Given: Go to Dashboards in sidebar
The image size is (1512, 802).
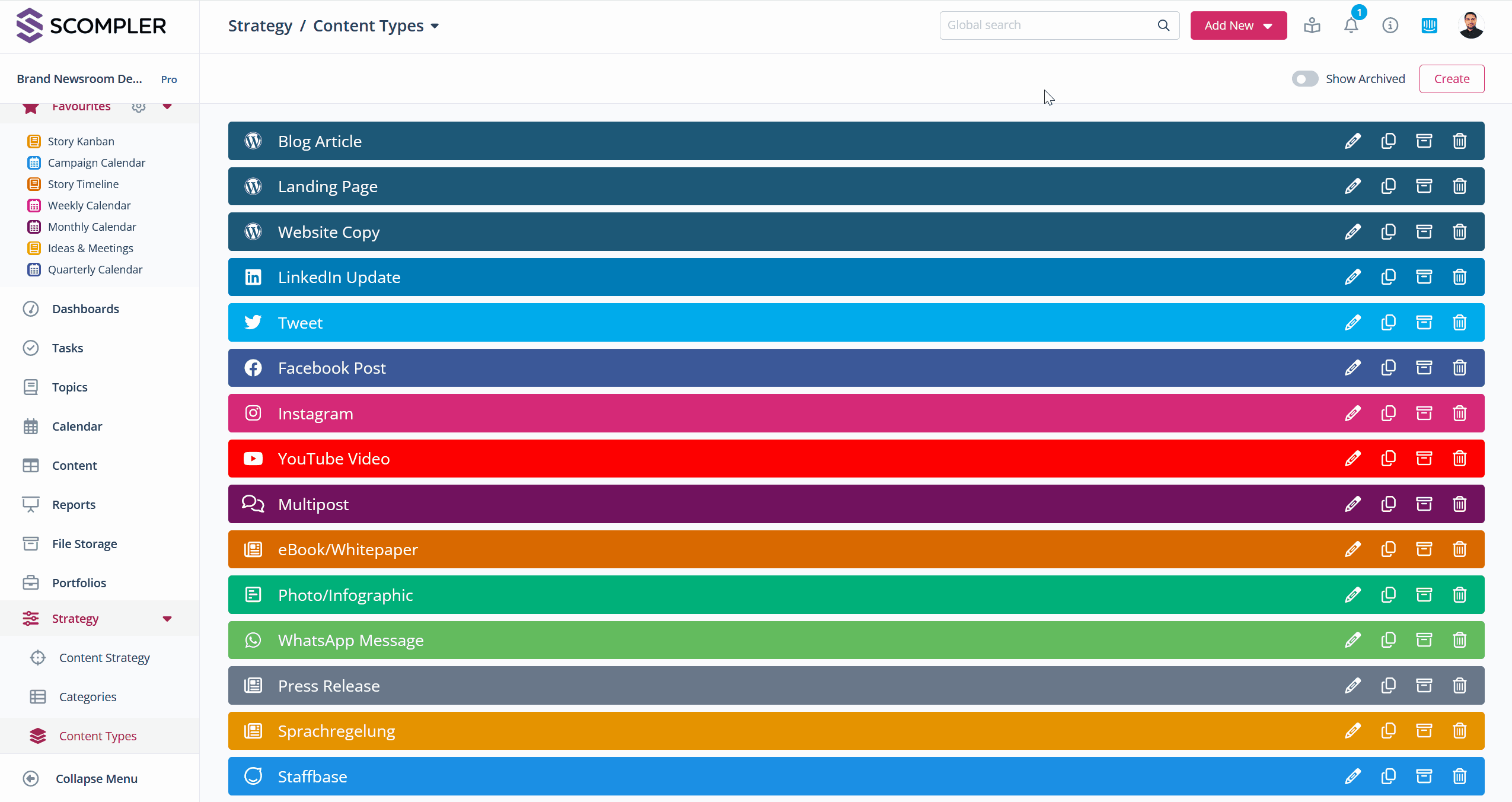Looking at the screenshot, I should (x=85, y=309).
